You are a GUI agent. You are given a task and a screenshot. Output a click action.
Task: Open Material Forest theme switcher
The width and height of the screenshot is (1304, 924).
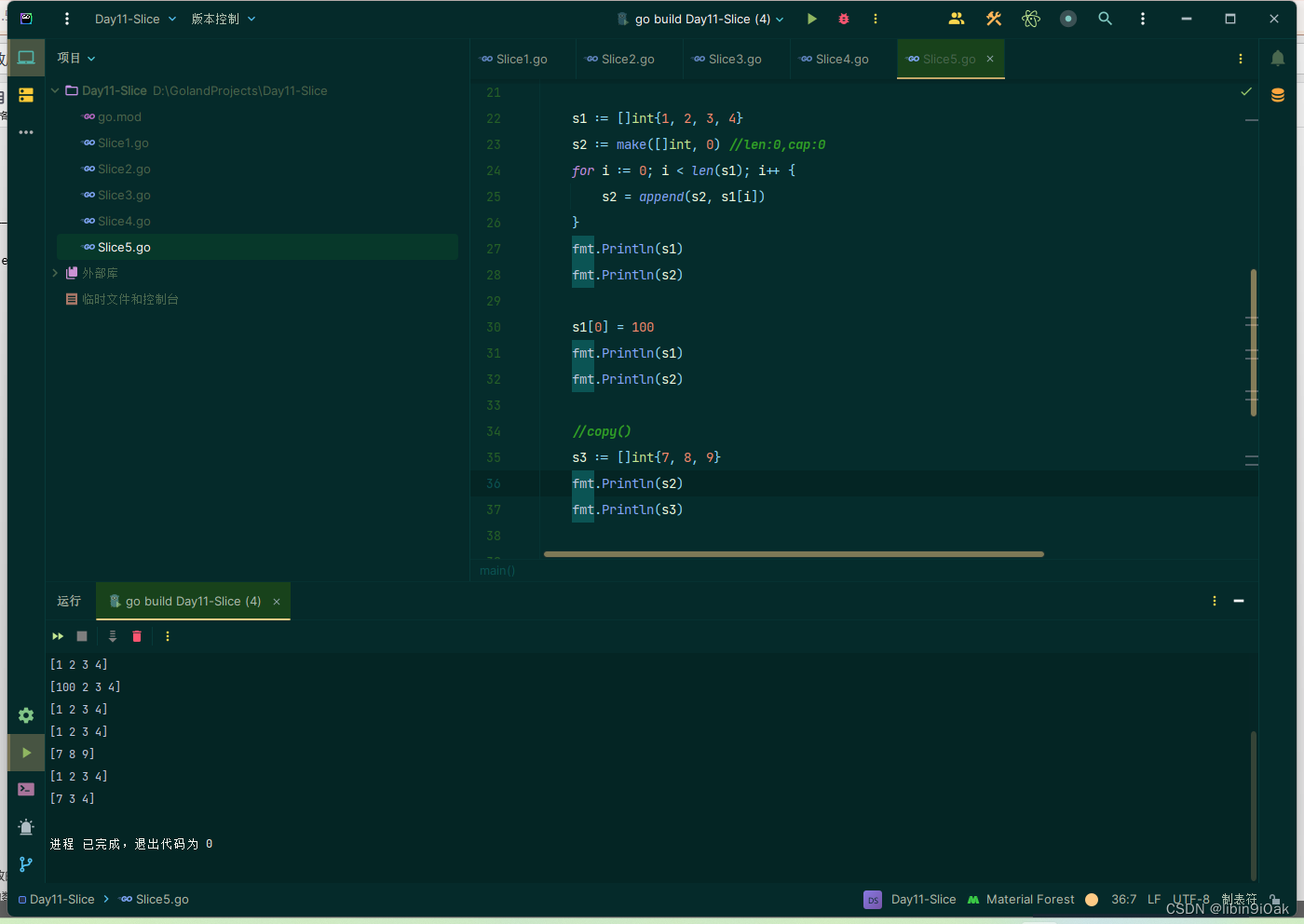(1021, 899)
